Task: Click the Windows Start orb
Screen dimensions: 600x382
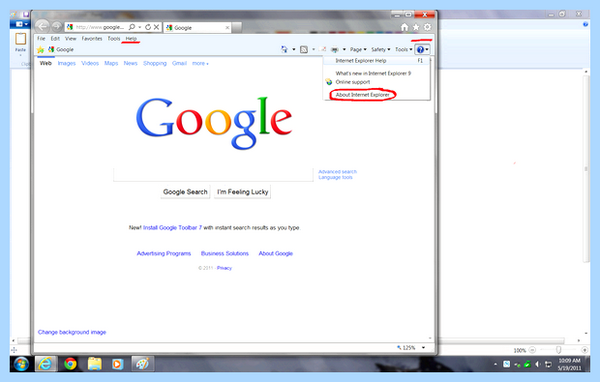Action: (21, 364)
